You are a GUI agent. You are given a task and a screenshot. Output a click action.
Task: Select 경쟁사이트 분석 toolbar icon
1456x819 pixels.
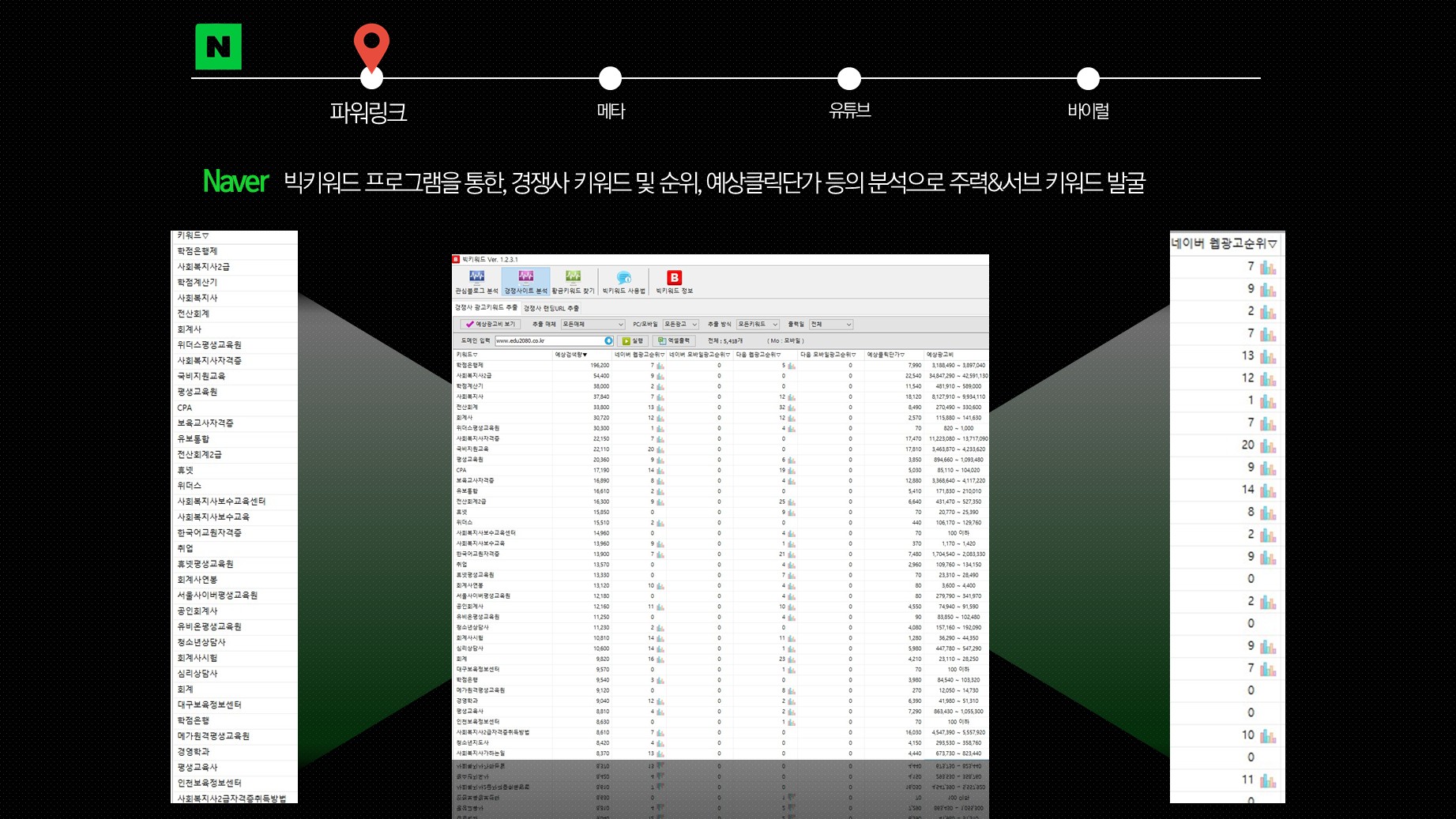coord(525,277)
